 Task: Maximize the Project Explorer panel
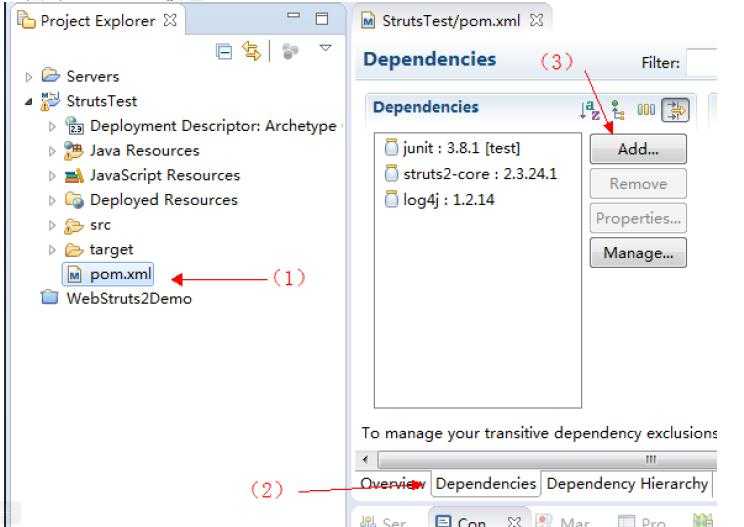322,18
